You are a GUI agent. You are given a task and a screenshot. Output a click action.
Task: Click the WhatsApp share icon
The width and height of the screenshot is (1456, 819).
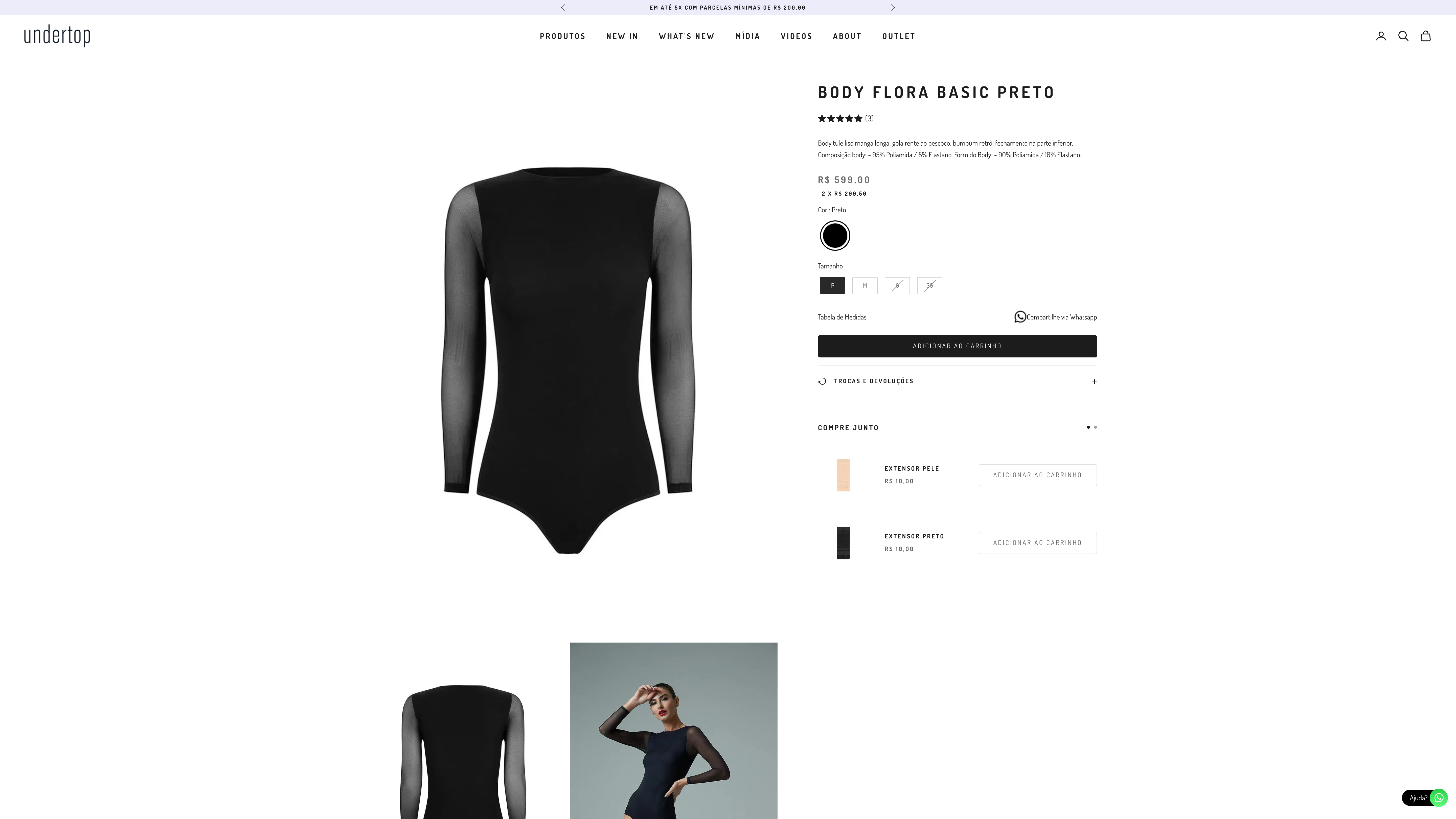tap(1020, 317)
